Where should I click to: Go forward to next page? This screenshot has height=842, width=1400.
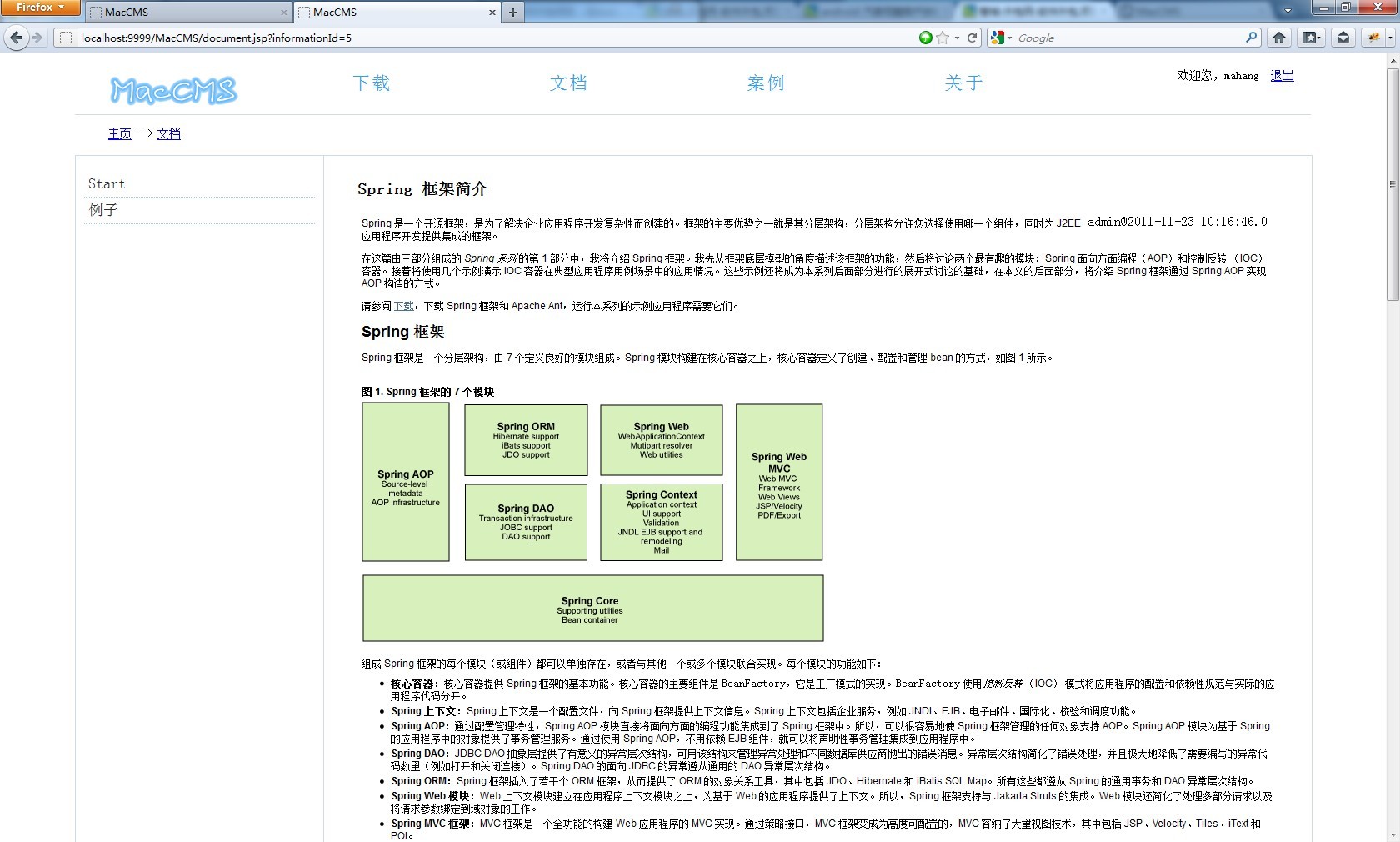[x=37, y=38]
